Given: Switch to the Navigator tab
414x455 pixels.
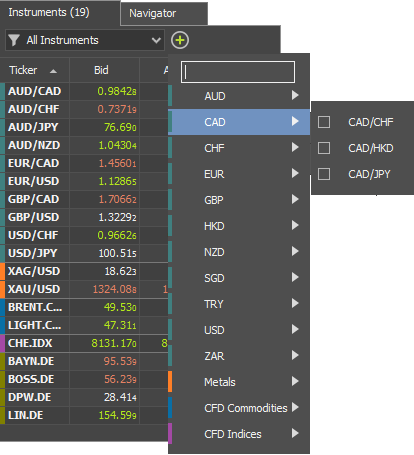Looking at the screenshot, I should click(x=164, y=13).
